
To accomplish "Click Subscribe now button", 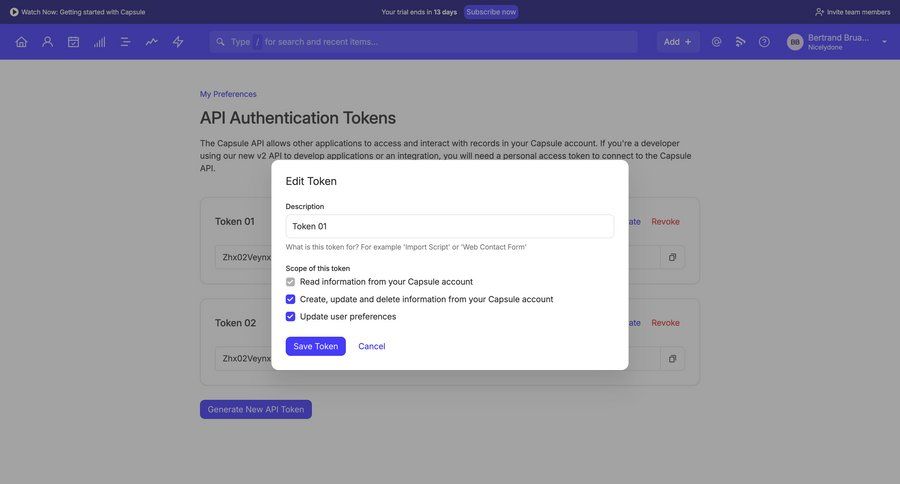I will [x=491, y=12].
